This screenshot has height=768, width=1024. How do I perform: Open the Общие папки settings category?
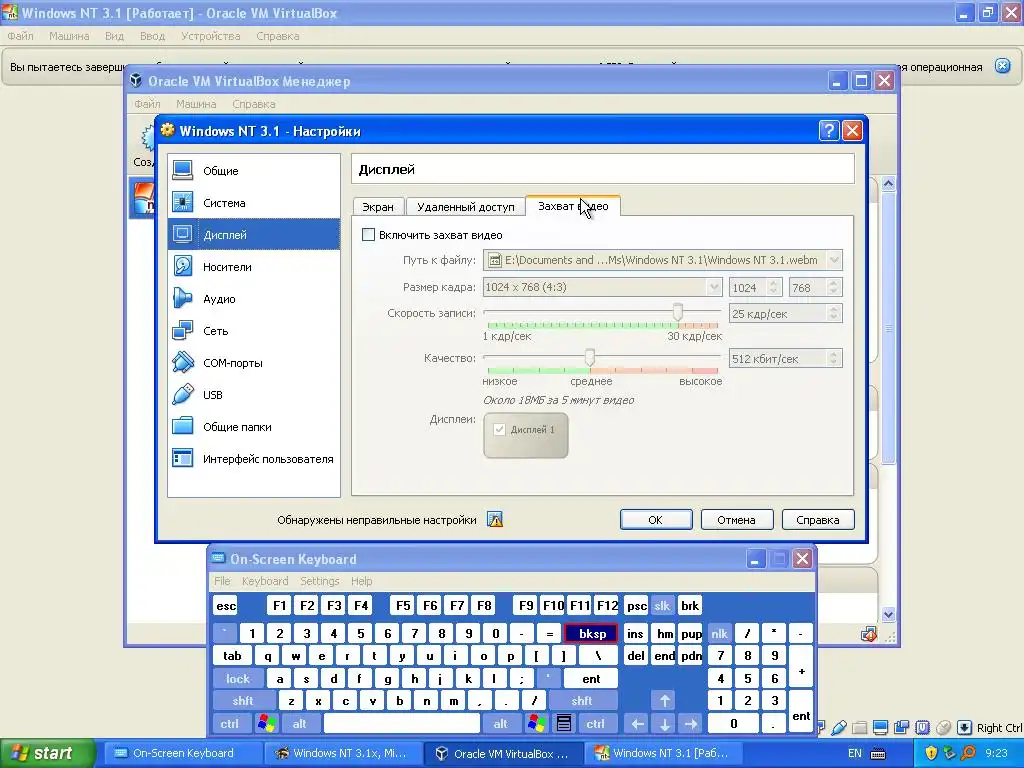point(253,426)
